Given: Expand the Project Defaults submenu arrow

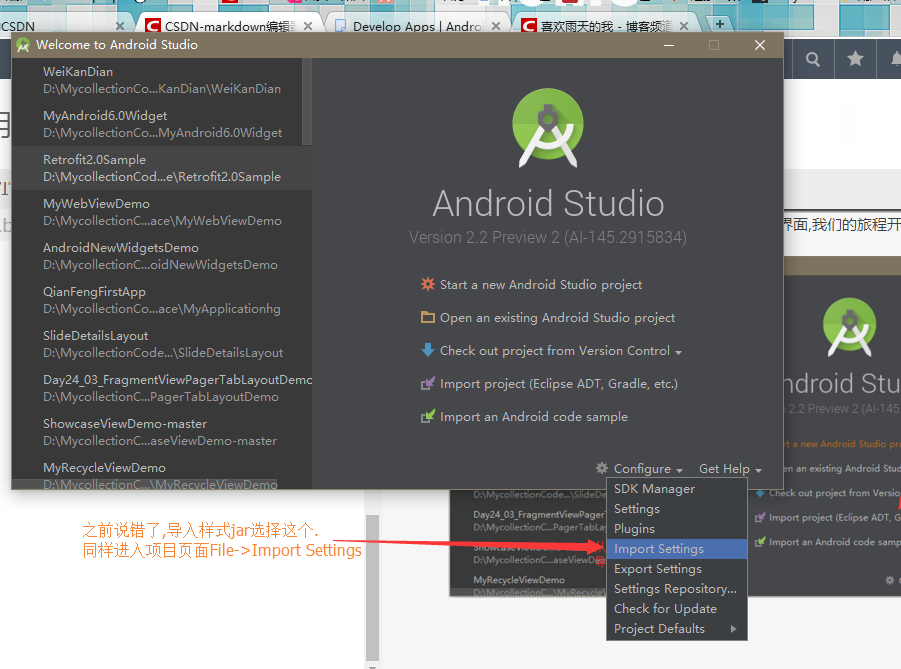Looking at the screenshot, I should pyautogui.click(x=733, y=629).
